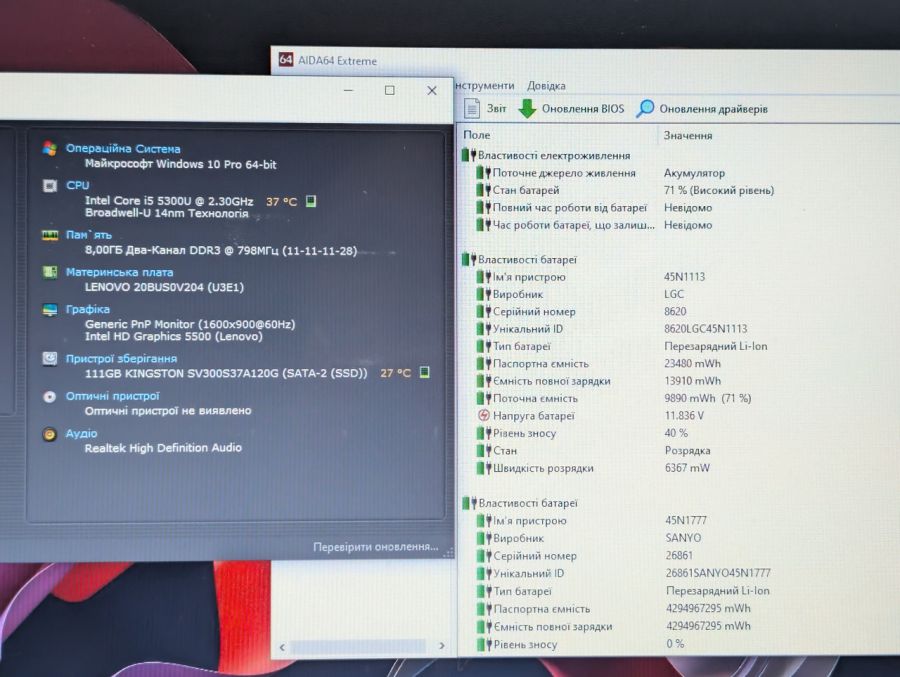This screenshot has height=677, width=900.
Task: Click the 27 °C storage temperature value
Action: click(395, 373)
